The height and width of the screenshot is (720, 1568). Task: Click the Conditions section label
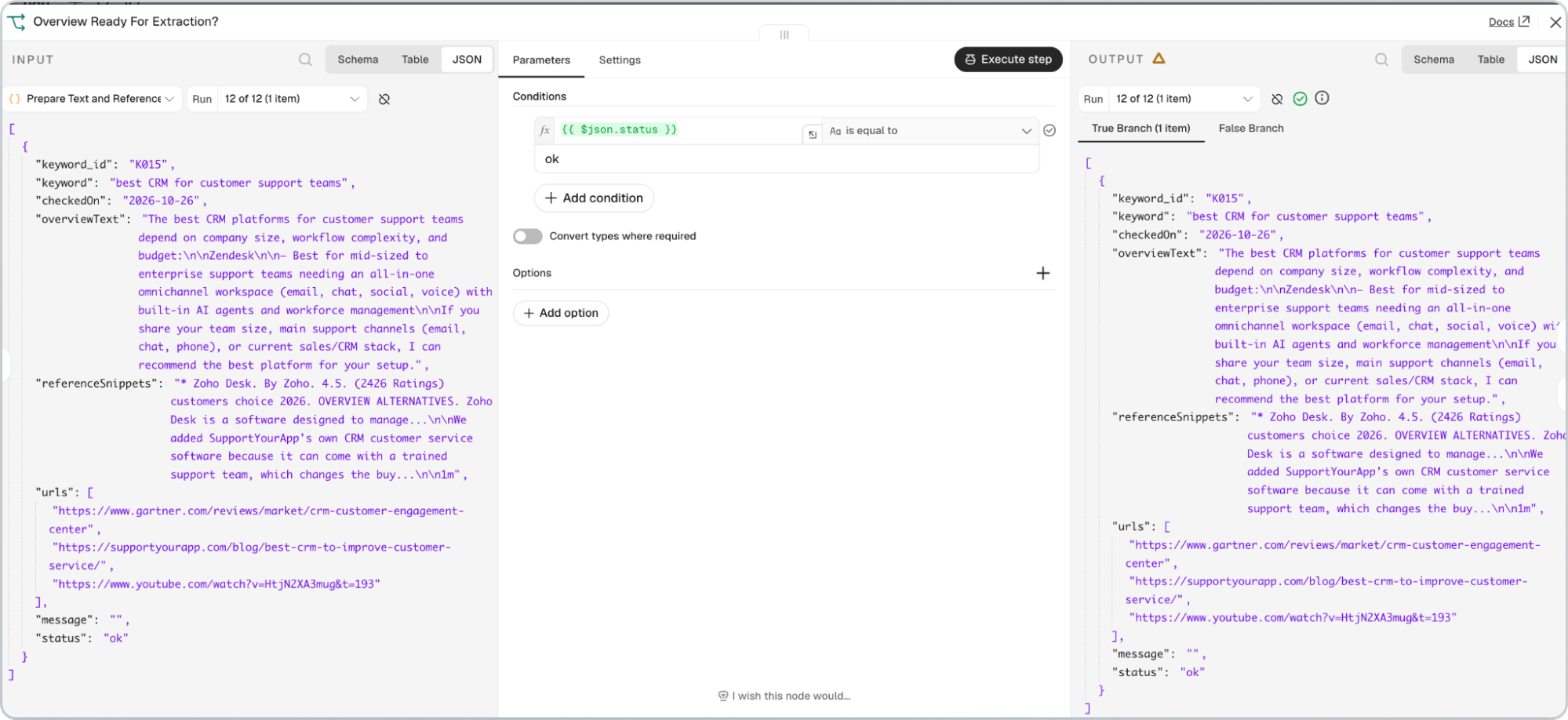pyautogui.click(x=540, y=96)
